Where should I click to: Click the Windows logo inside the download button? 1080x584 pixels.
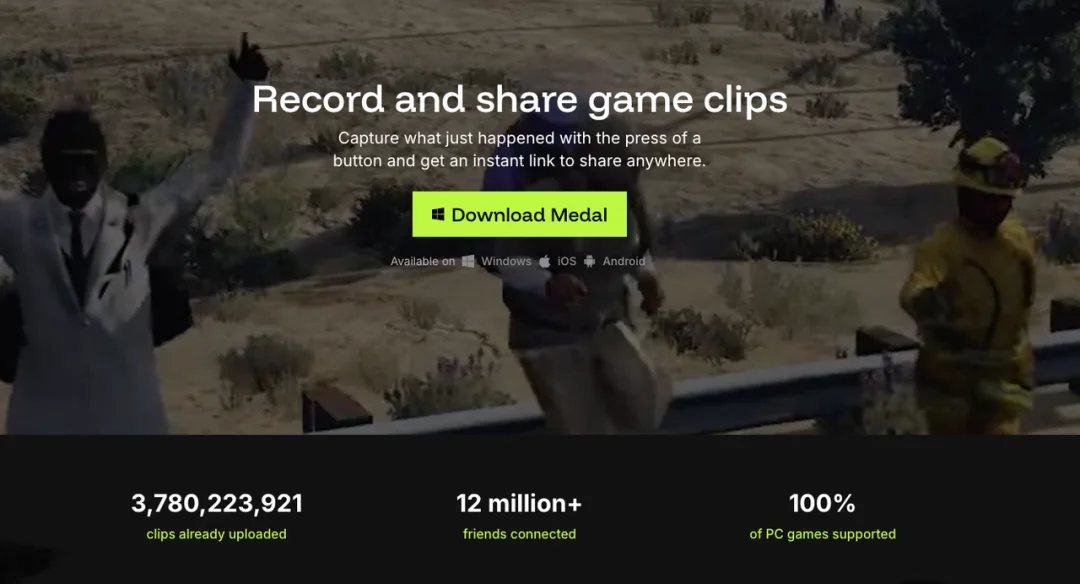coord(438,214)
